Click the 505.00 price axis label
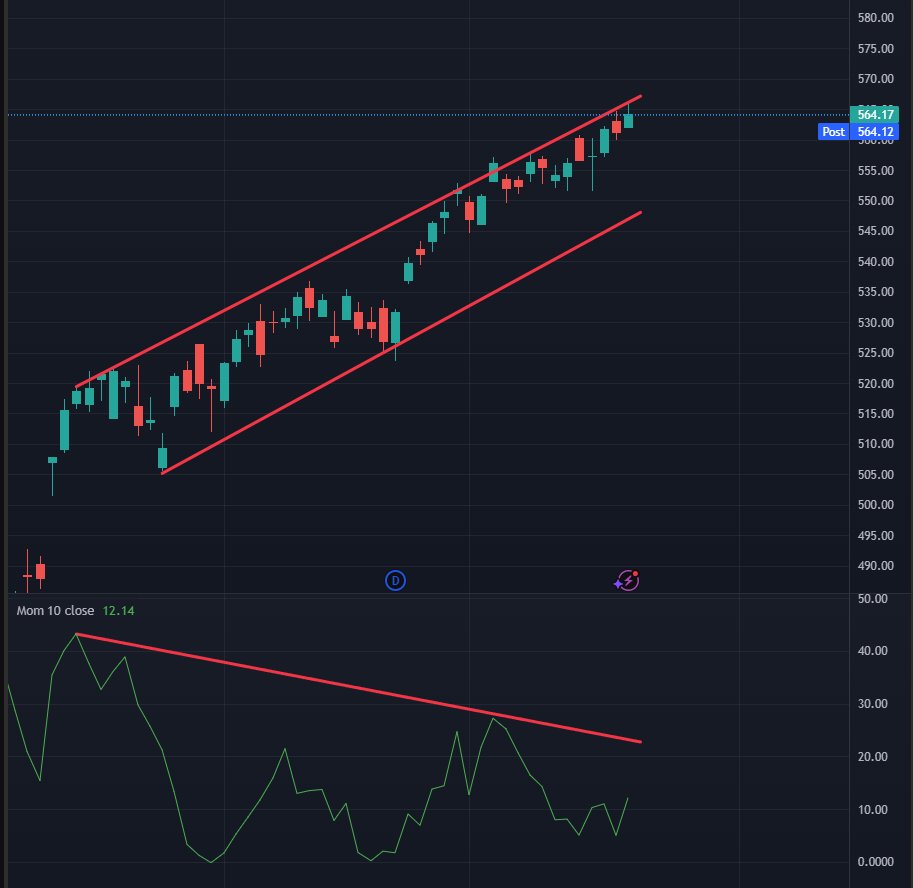The image size is (913, 888). [x=875, y=475]
